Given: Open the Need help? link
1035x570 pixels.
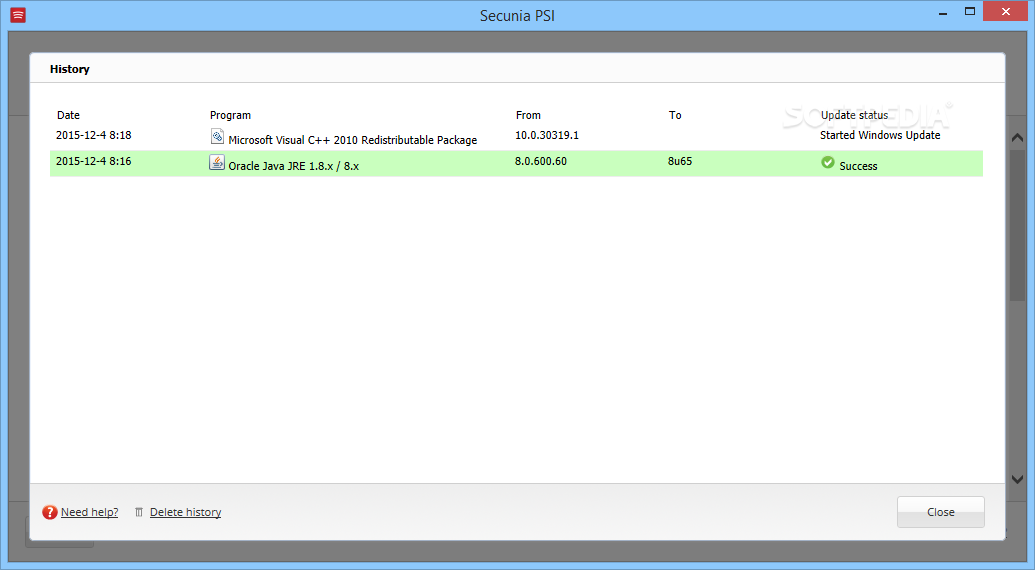Looking at the screenshot, I should tap(89, 512).
